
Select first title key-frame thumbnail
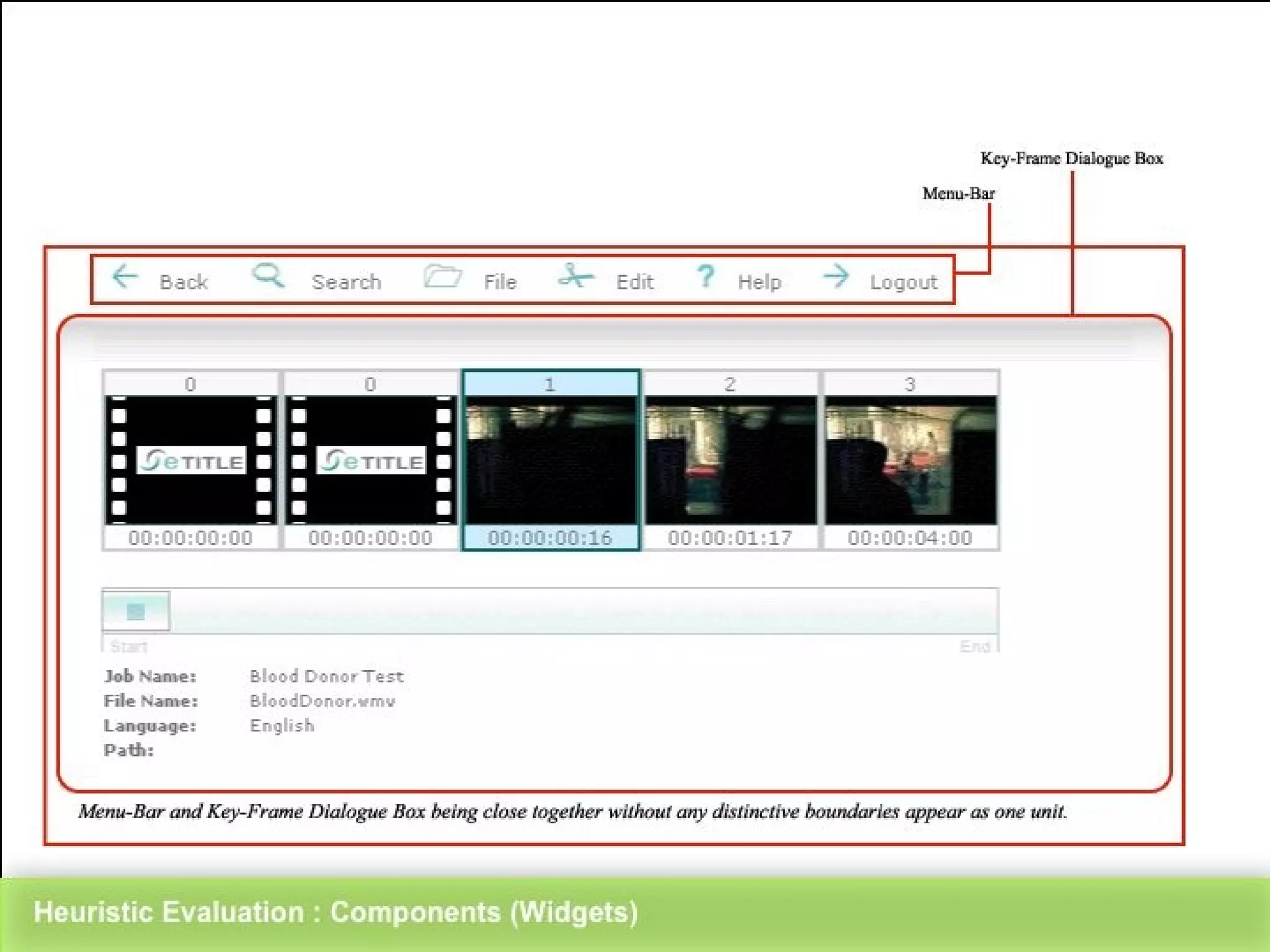point(191,461)
